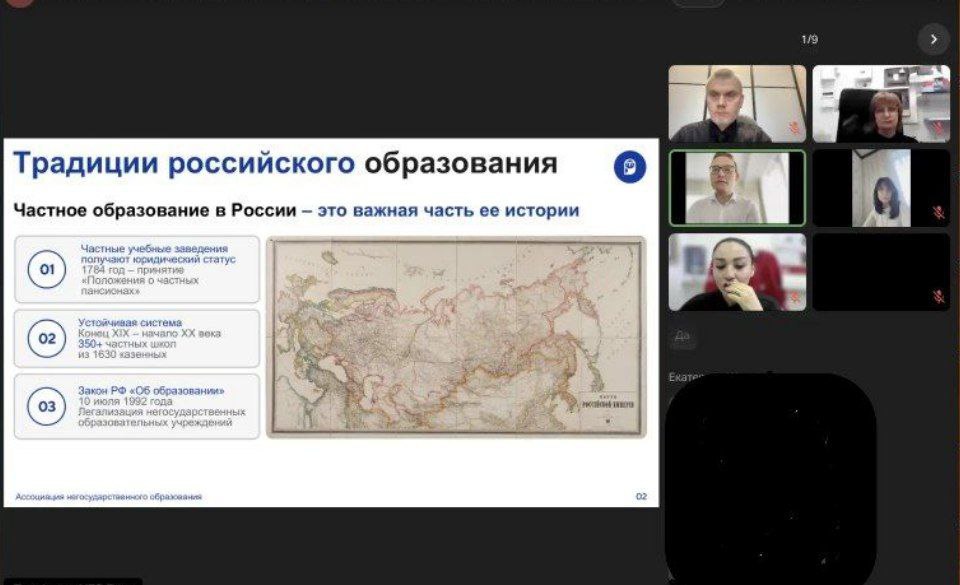Click muted mic icon on long-haired woman's tile
This screenshot has height=585, width=960.
pyautogui.click(x=938, y=213)
